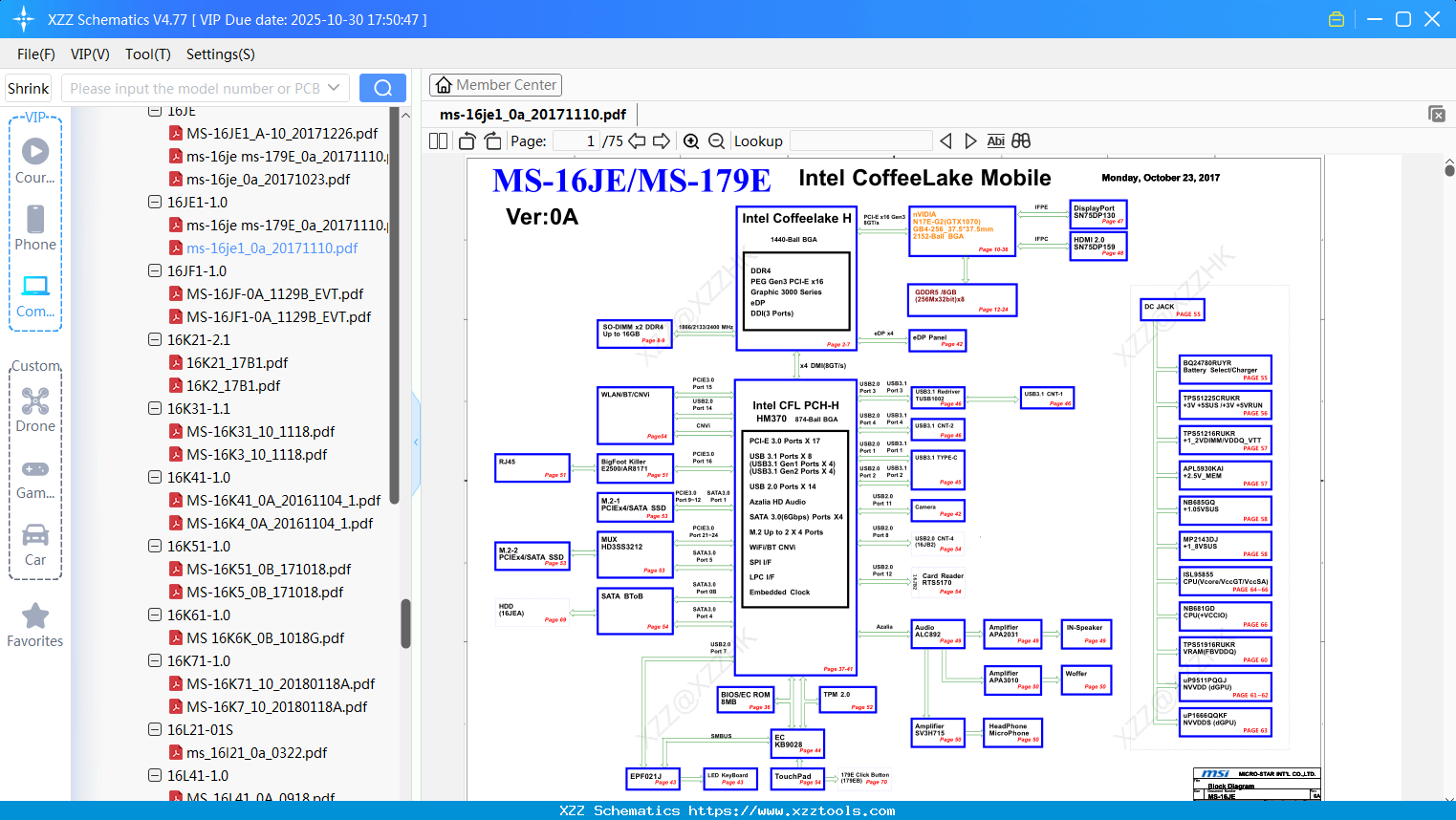Open 16K2_17B1.pdf in file tree

click(233, 386)
